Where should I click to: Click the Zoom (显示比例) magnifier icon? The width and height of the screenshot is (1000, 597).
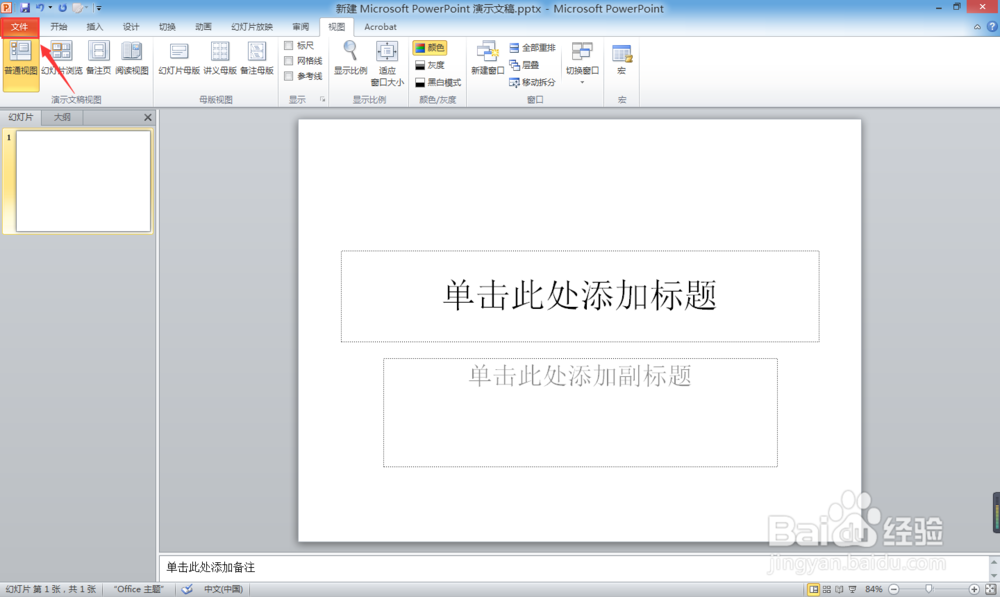pyautogui.click(x=349, y=51)
